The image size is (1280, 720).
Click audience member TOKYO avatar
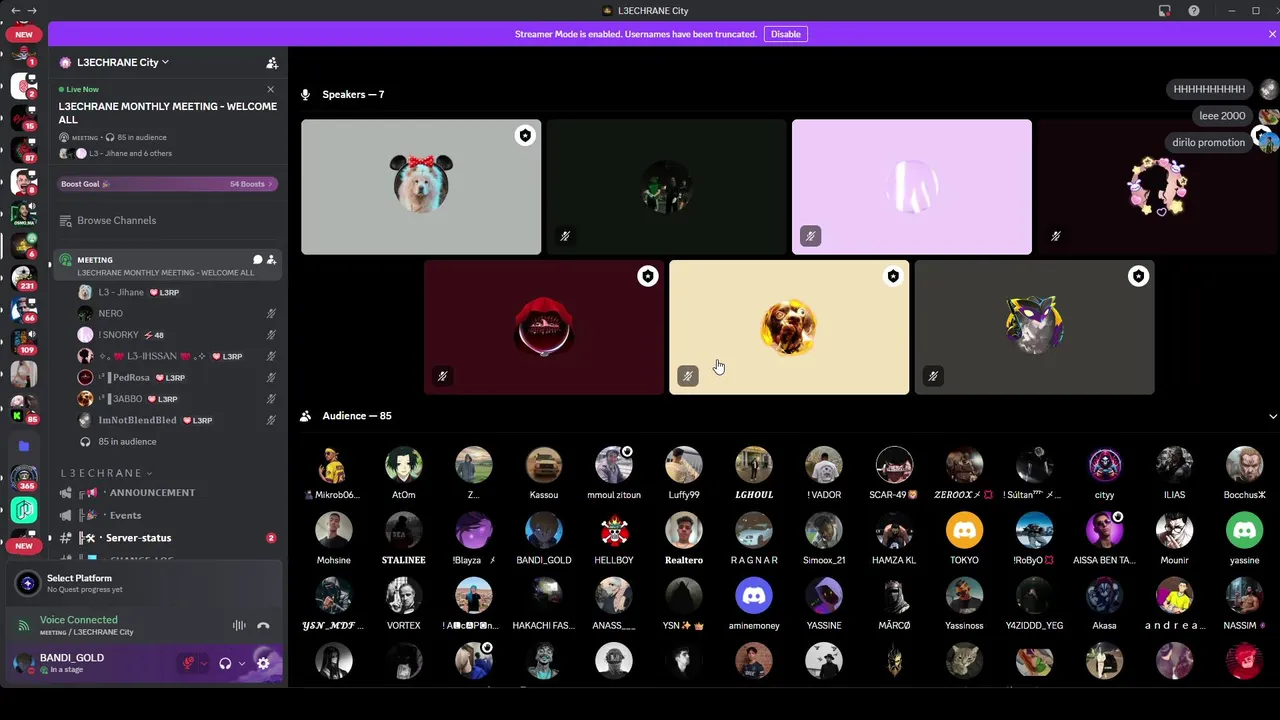[x=964, y=531]
